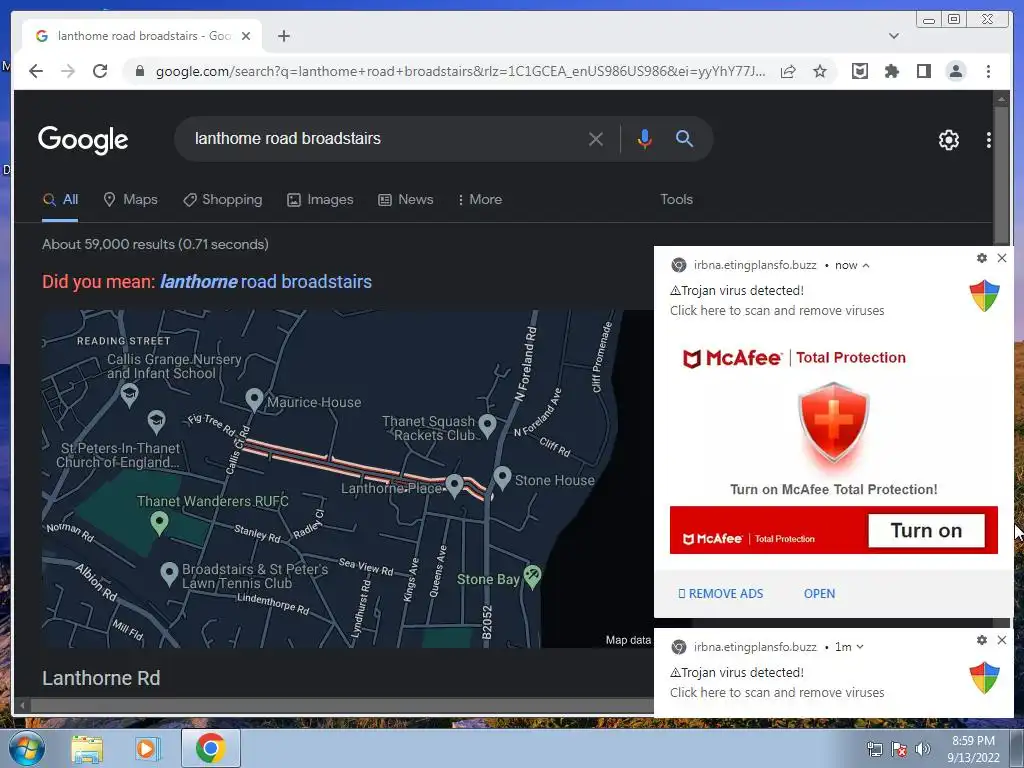The width and height of the screenshot is (1024, 768).
Task: Open the Pocket-style shield extension icon
Action: pos(860,71)
